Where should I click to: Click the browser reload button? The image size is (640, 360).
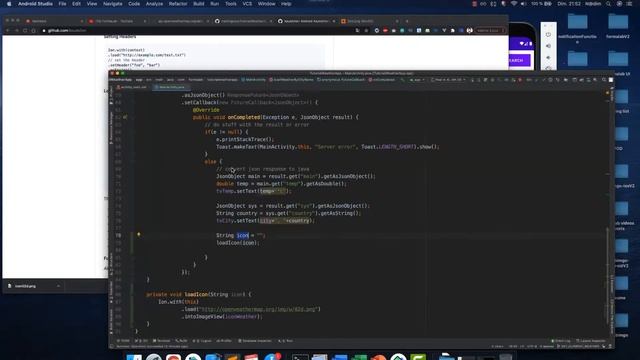point(25,31)
